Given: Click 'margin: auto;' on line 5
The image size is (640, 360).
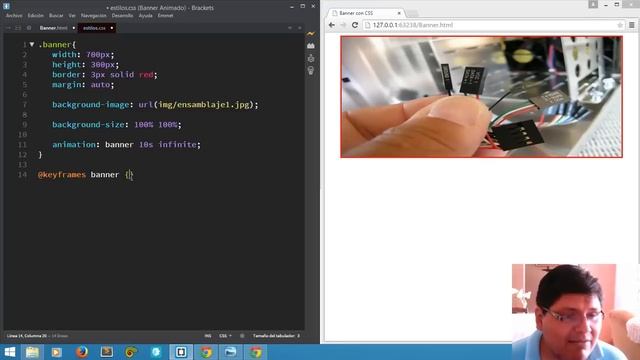Looking at the screenshot, I should [x=83, y=84].
